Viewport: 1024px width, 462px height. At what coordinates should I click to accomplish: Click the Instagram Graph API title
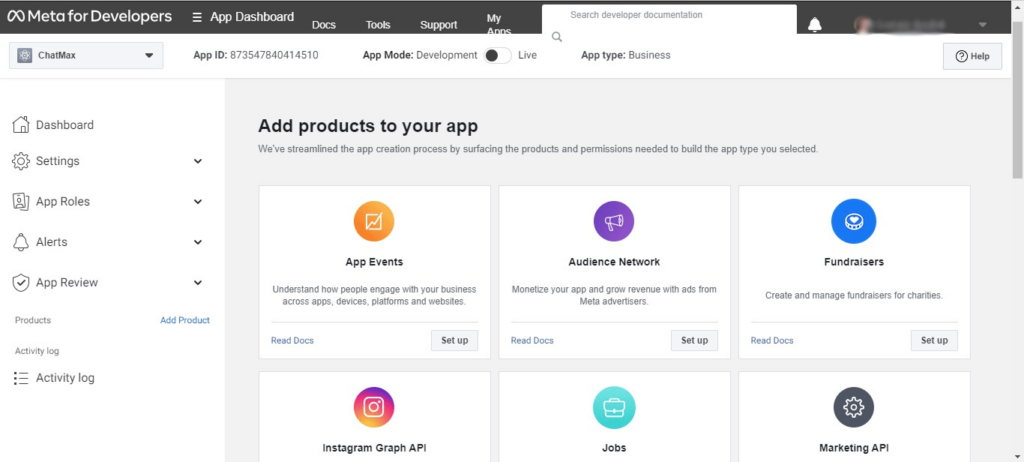coord(374,448)
